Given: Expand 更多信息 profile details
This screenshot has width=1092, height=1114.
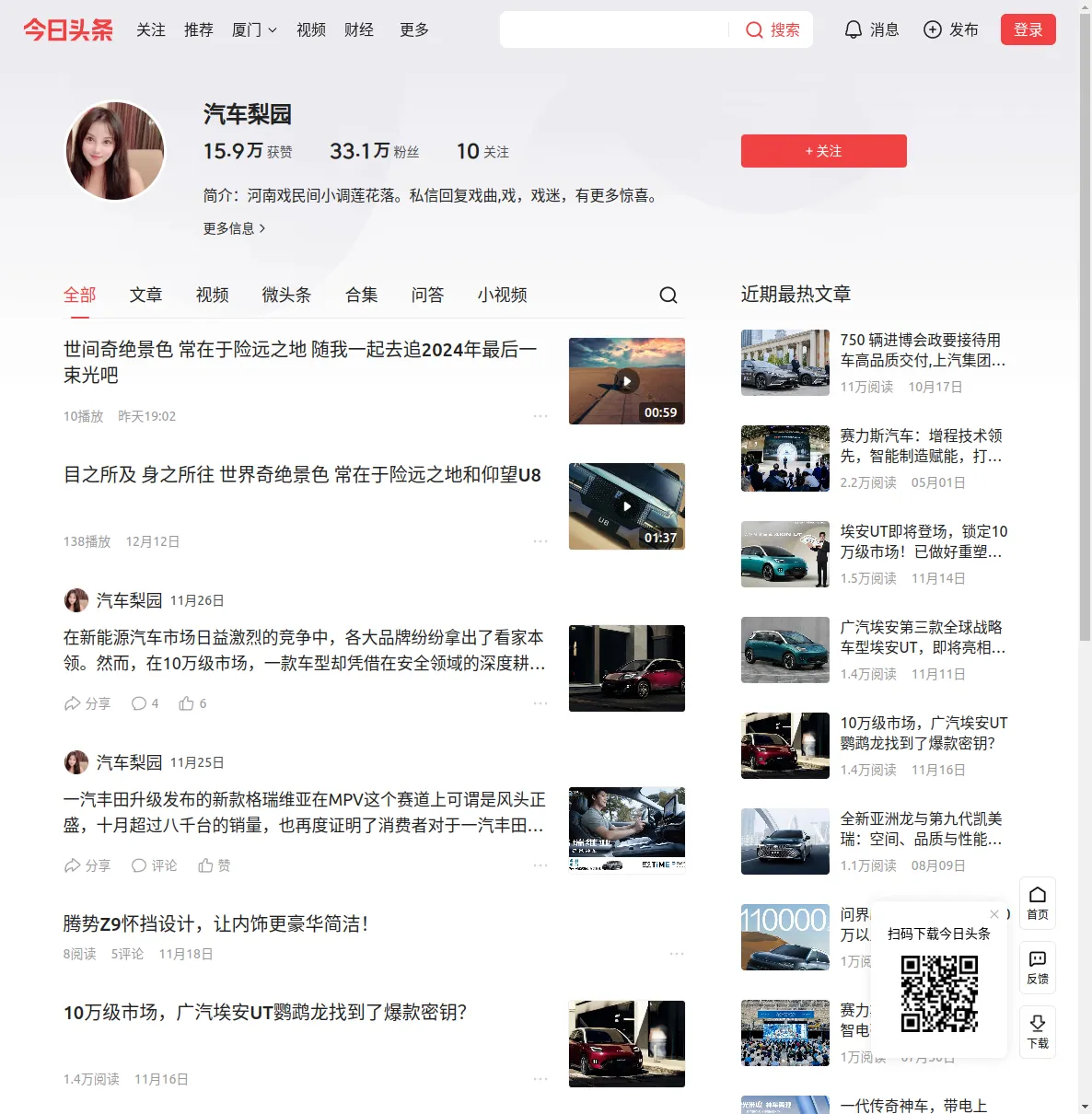Looking at the screenshot, I should tap(235, 228).
